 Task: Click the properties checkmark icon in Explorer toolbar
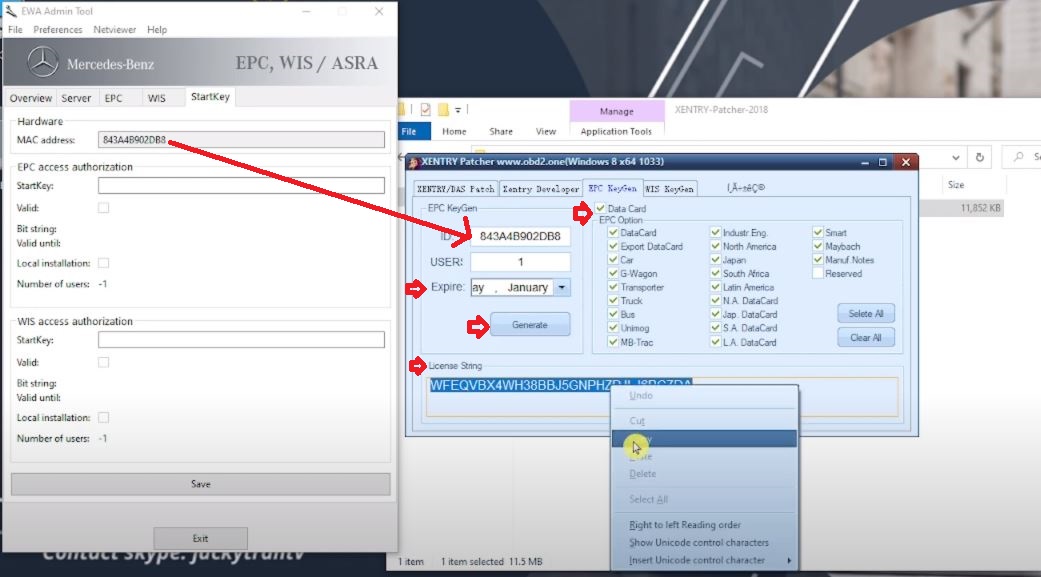(x=426, y=110)
